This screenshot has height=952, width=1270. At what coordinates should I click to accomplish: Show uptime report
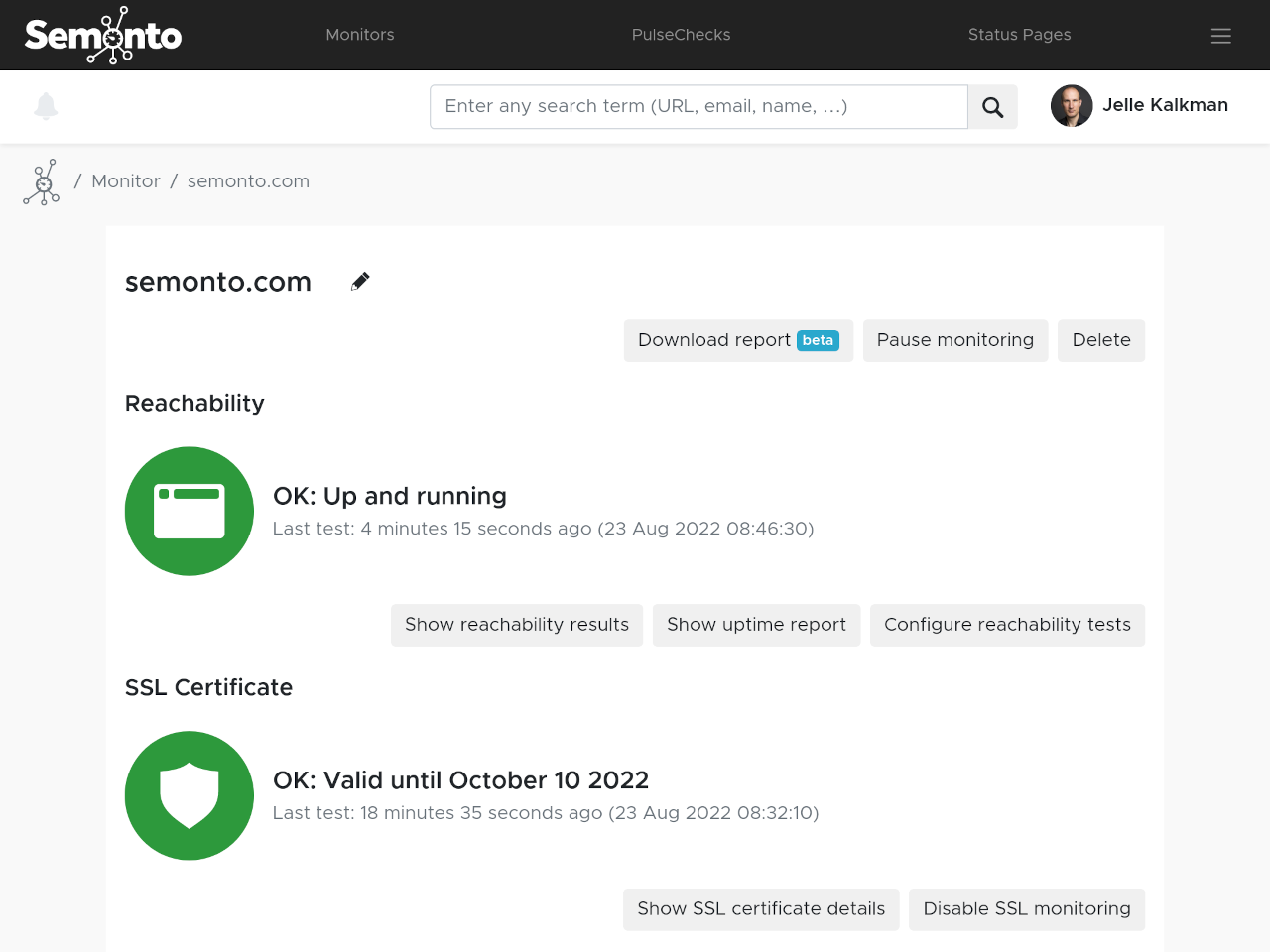pos(756,625)
